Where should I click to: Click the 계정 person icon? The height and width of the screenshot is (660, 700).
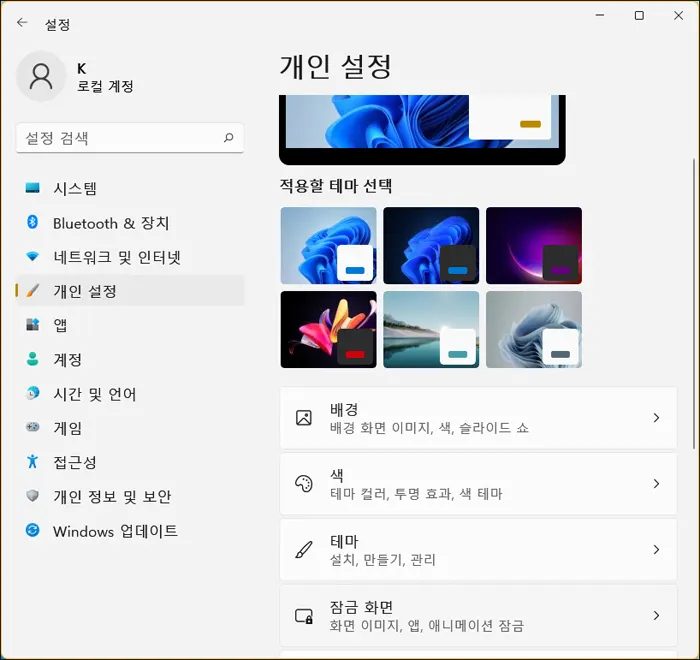tap(32, 359)
